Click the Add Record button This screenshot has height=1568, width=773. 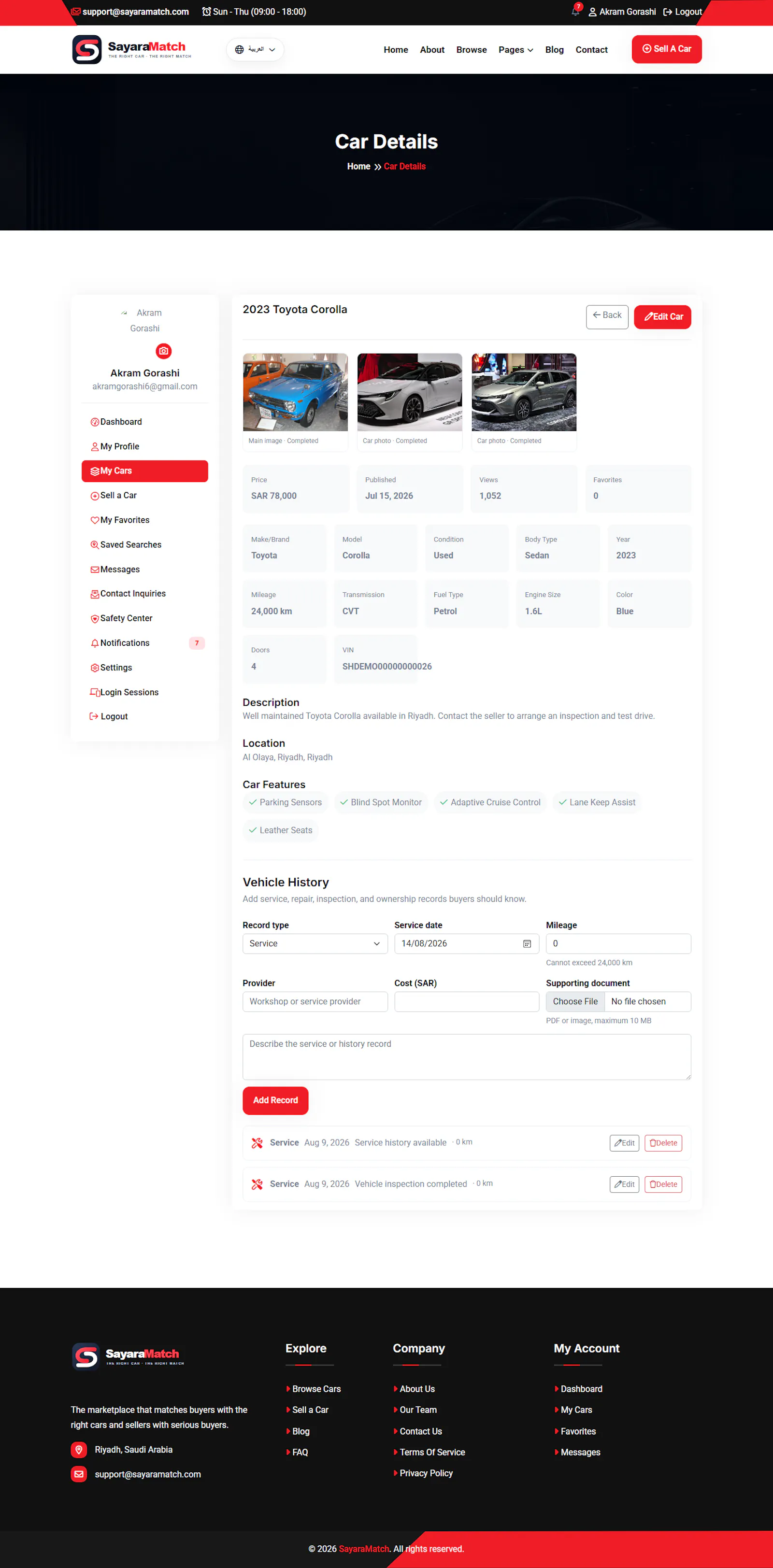[x=276, y=1100]
